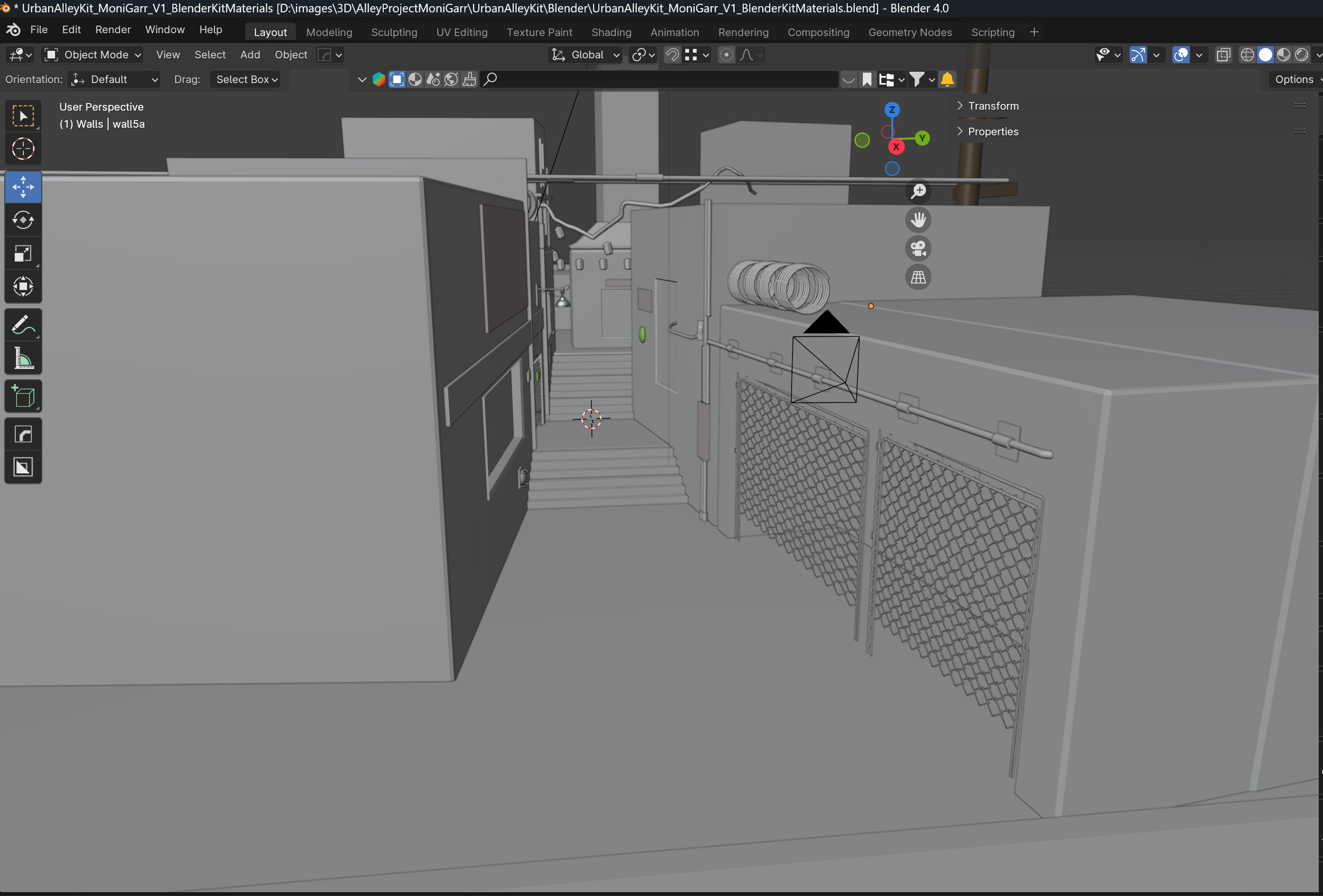Click the red X axis gizmo

click(896, 147)
